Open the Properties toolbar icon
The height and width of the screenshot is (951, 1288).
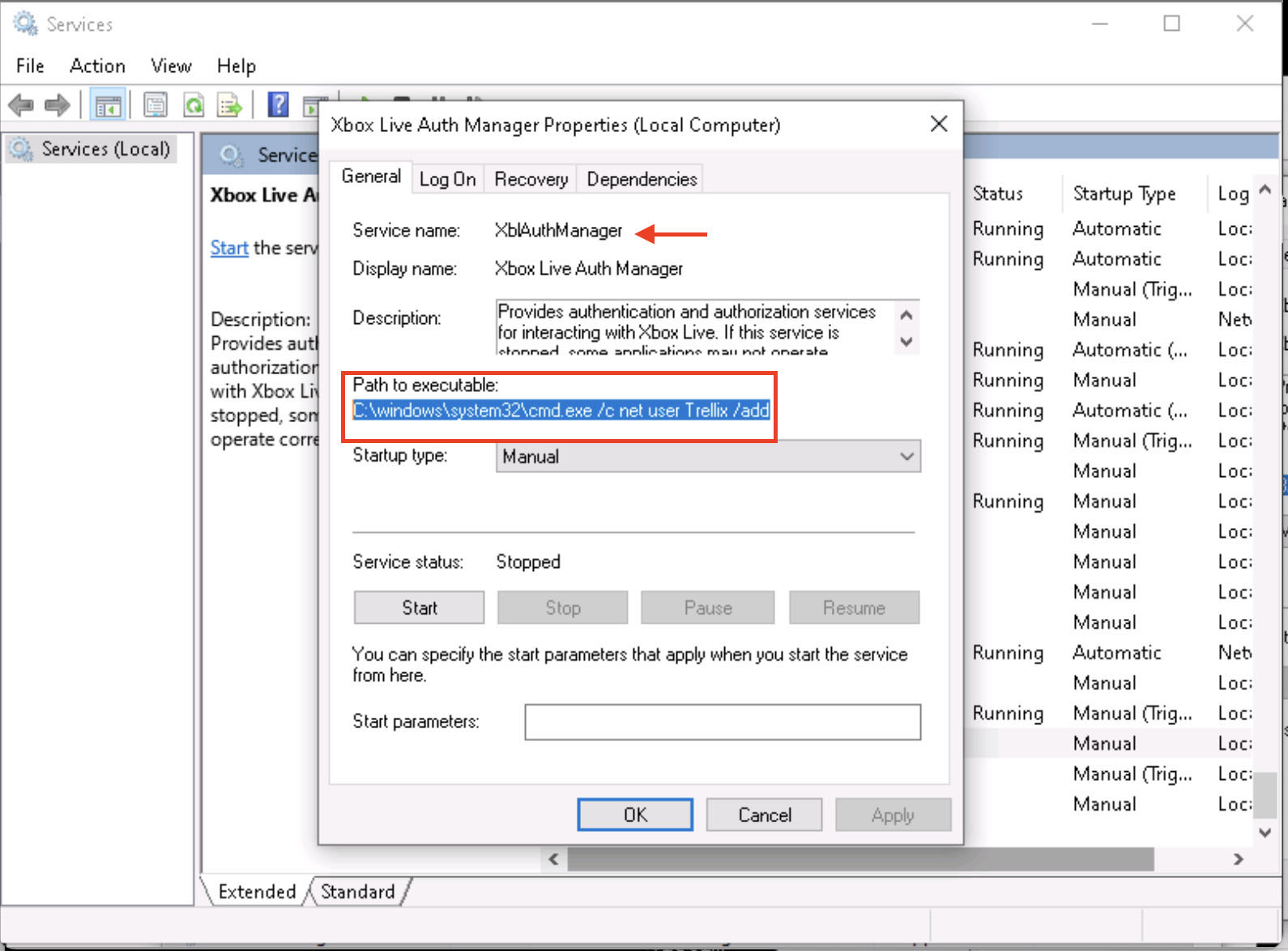coord(156,104)
